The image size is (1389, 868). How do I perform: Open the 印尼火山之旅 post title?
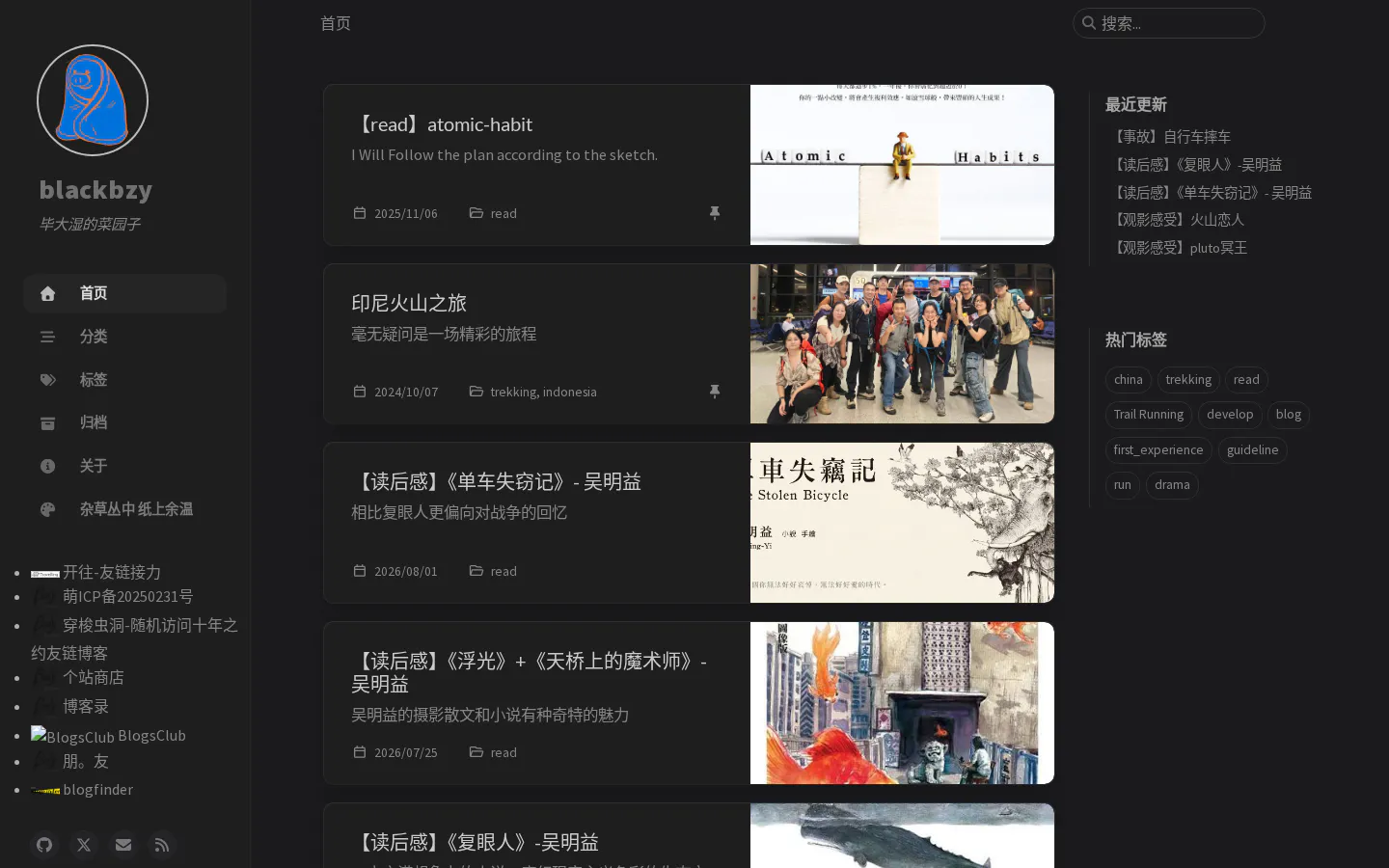click(x=409, y=303)
